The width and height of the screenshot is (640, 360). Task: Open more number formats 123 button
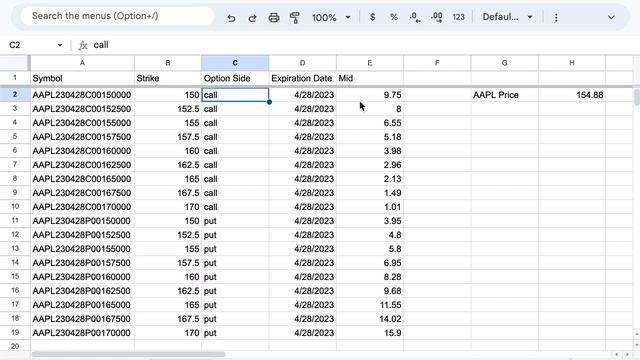point(458,17)
